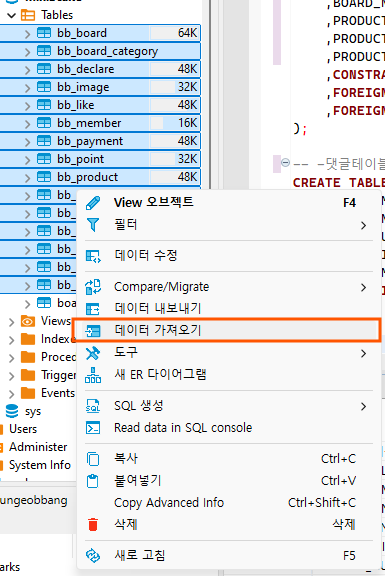Screen dimensions: 385x576
Task: Click the red trash 삭제 icon
Action: tap(93, 525)
